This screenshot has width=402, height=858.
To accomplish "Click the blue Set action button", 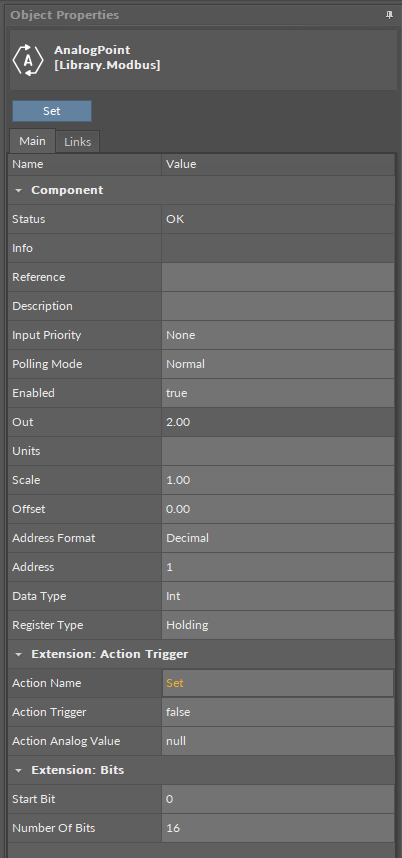I will [x=52, y=111].
